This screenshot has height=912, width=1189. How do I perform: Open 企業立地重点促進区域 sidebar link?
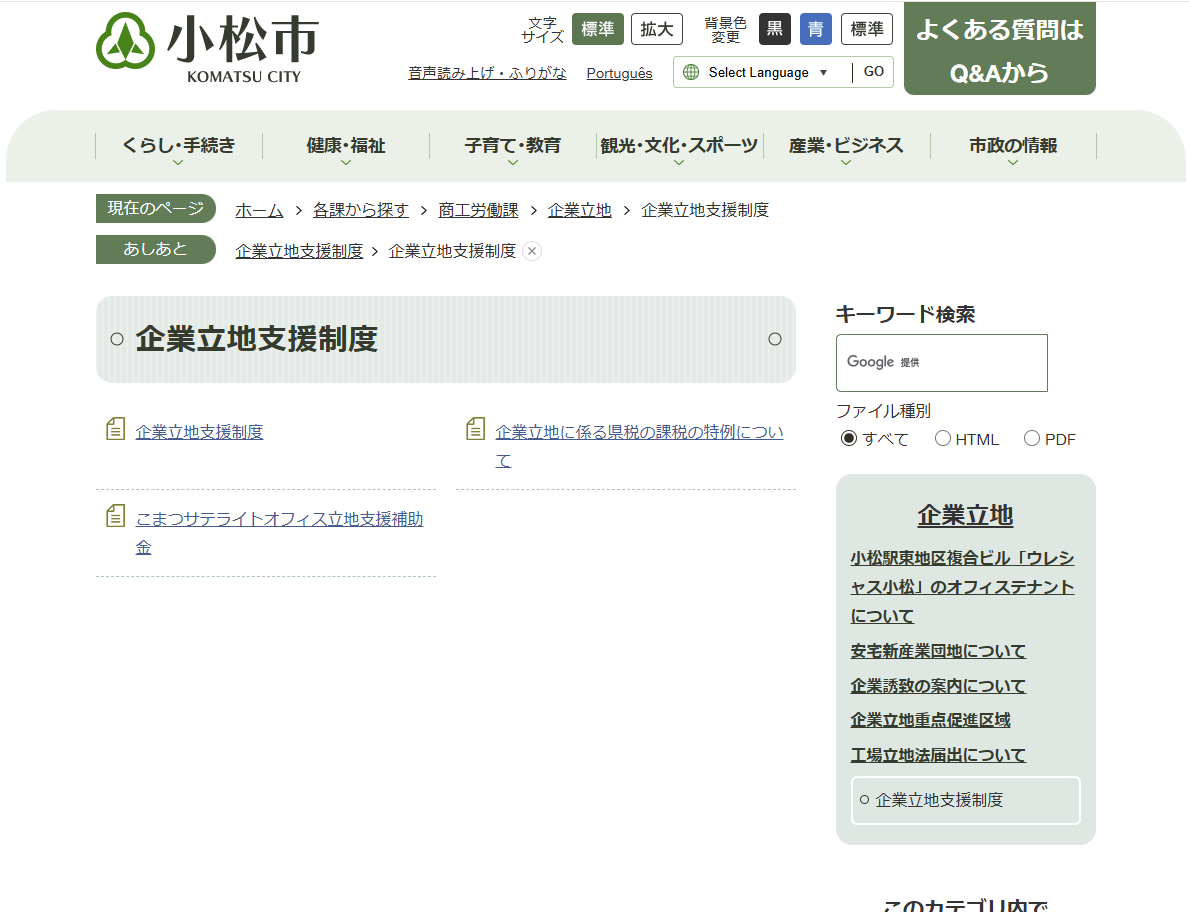[x=930, y=720]
